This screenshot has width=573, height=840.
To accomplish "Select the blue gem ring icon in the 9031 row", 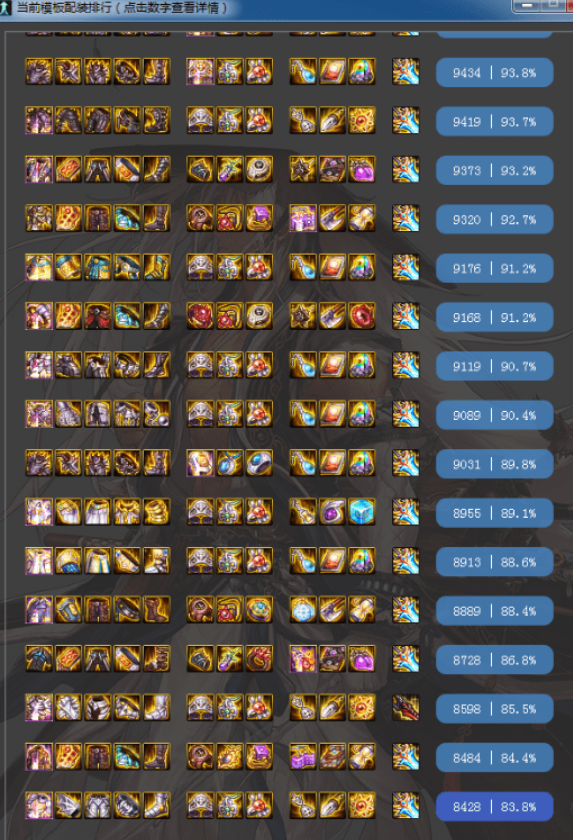I will [x=259, y=463].
